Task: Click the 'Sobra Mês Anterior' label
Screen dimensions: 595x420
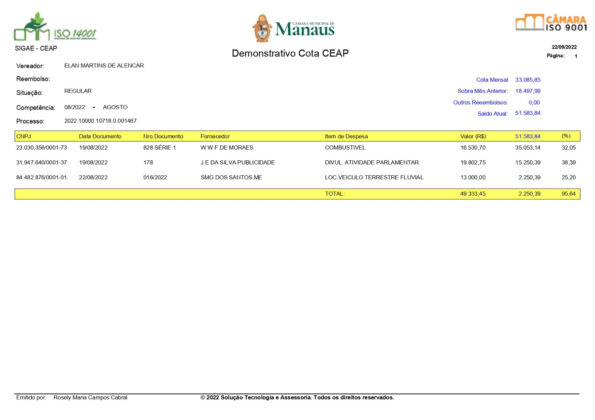Action: click(482, 91)
